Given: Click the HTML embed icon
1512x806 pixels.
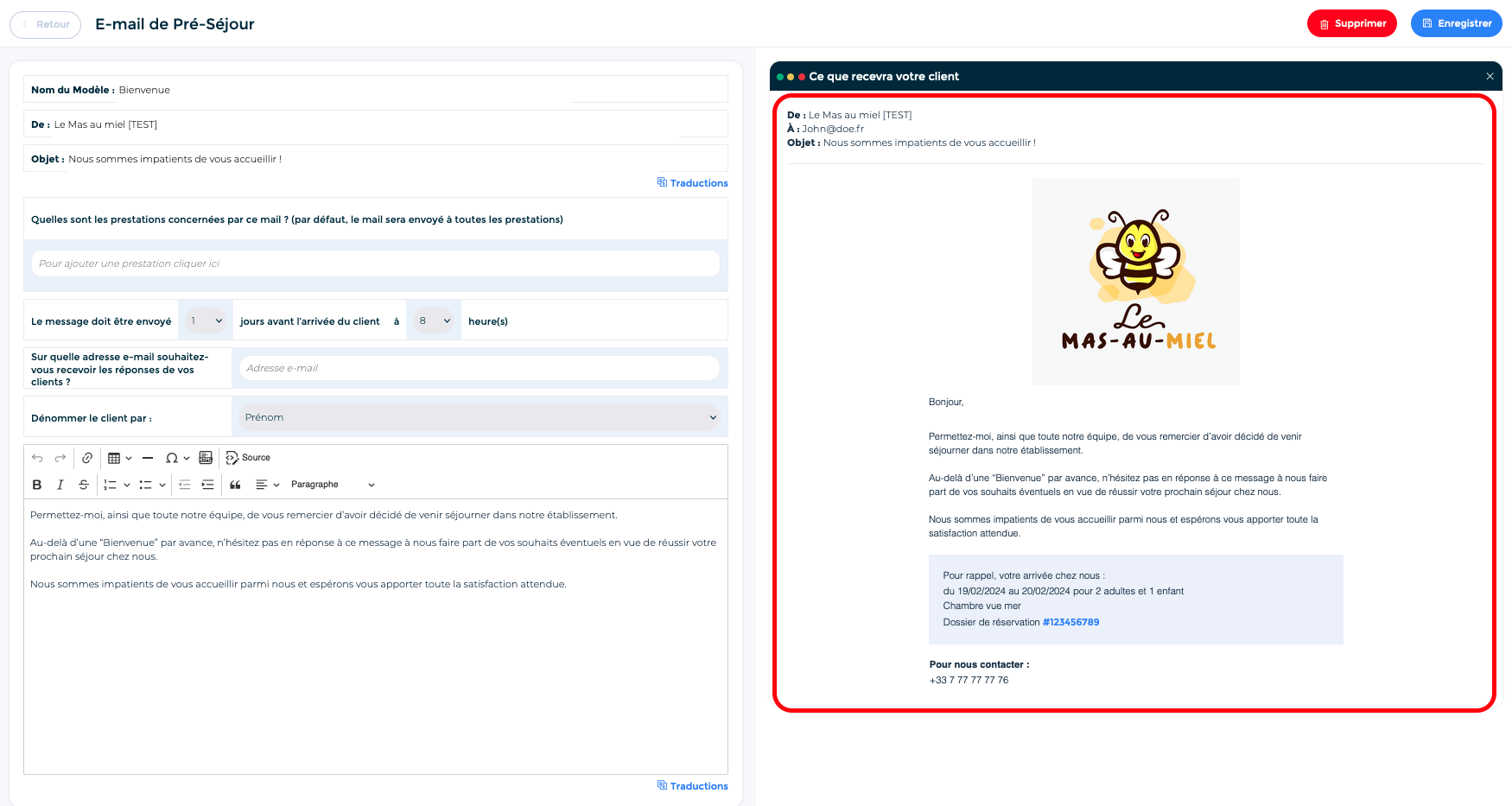Looking at the screenshot, I should point(206,458).
